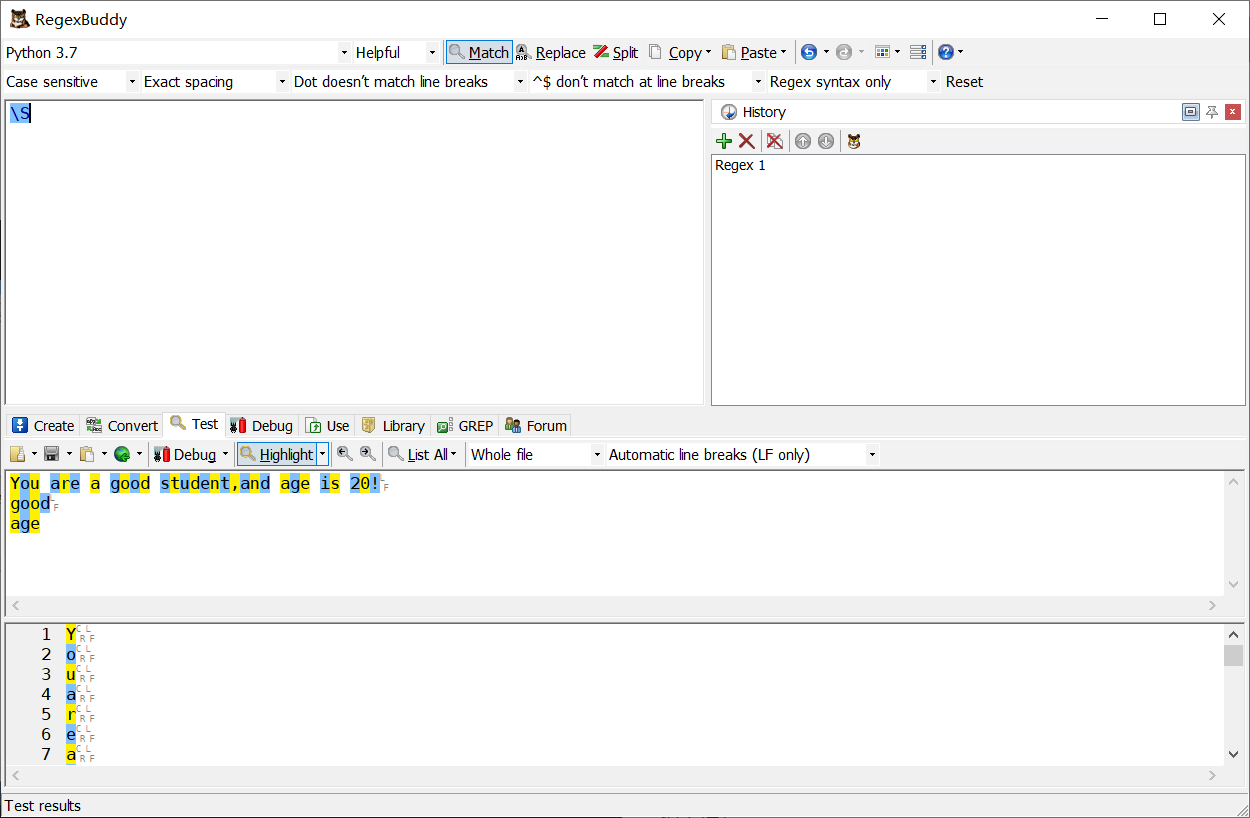
Task: Click the panel view options icon
Action: pos(917,52)
